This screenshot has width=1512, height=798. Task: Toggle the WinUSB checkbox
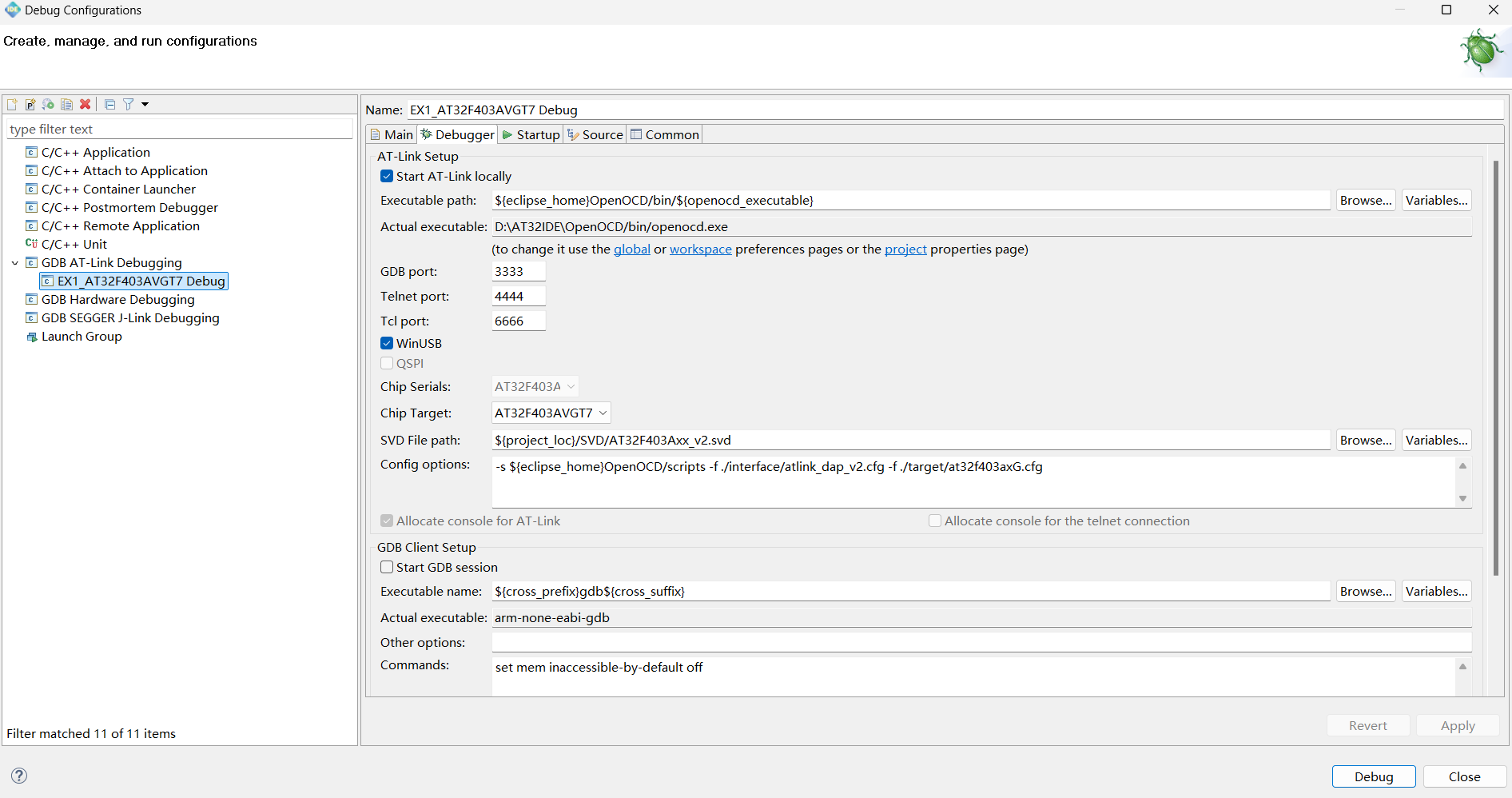coord(387,343)
